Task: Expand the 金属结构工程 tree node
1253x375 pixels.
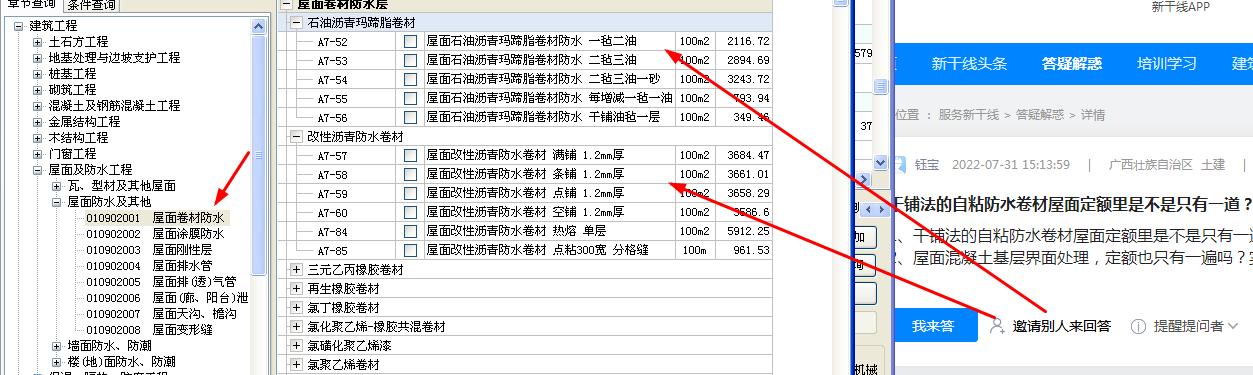Action: click(x=37, y=122)
